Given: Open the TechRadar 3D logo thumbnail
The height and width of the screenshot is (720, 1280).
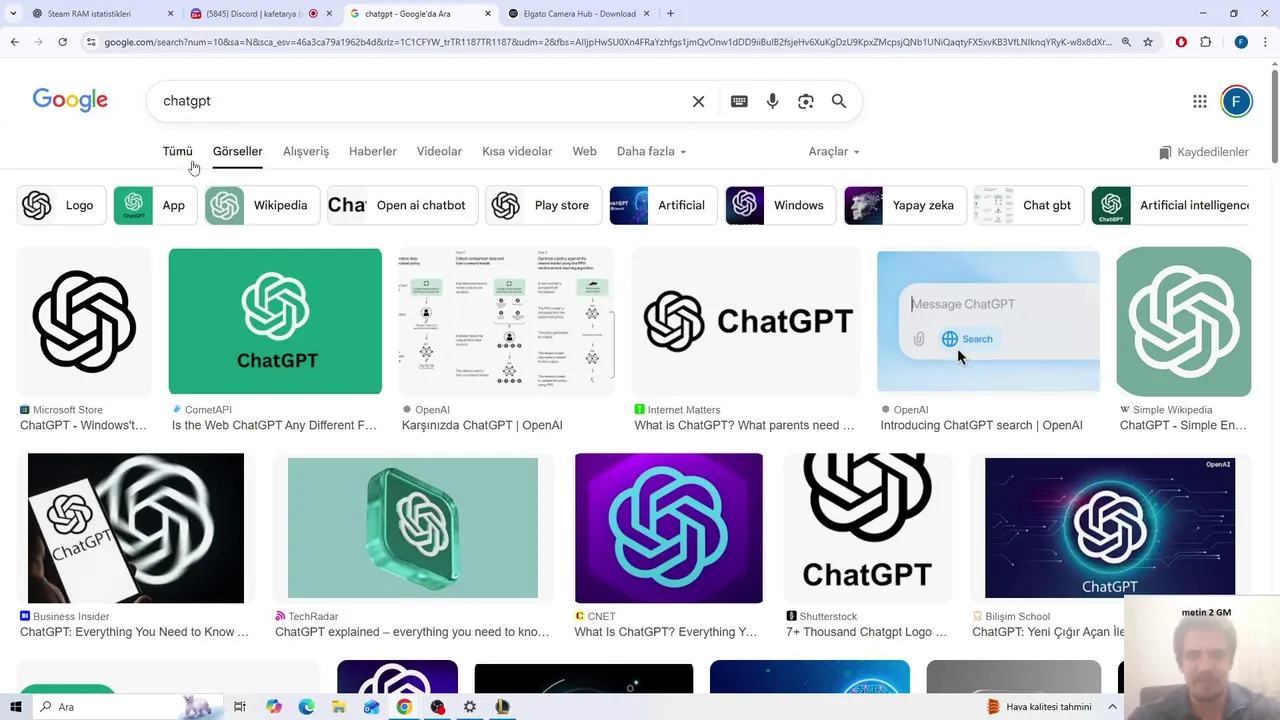Looking at the screenshot, I should click(412, 528).
